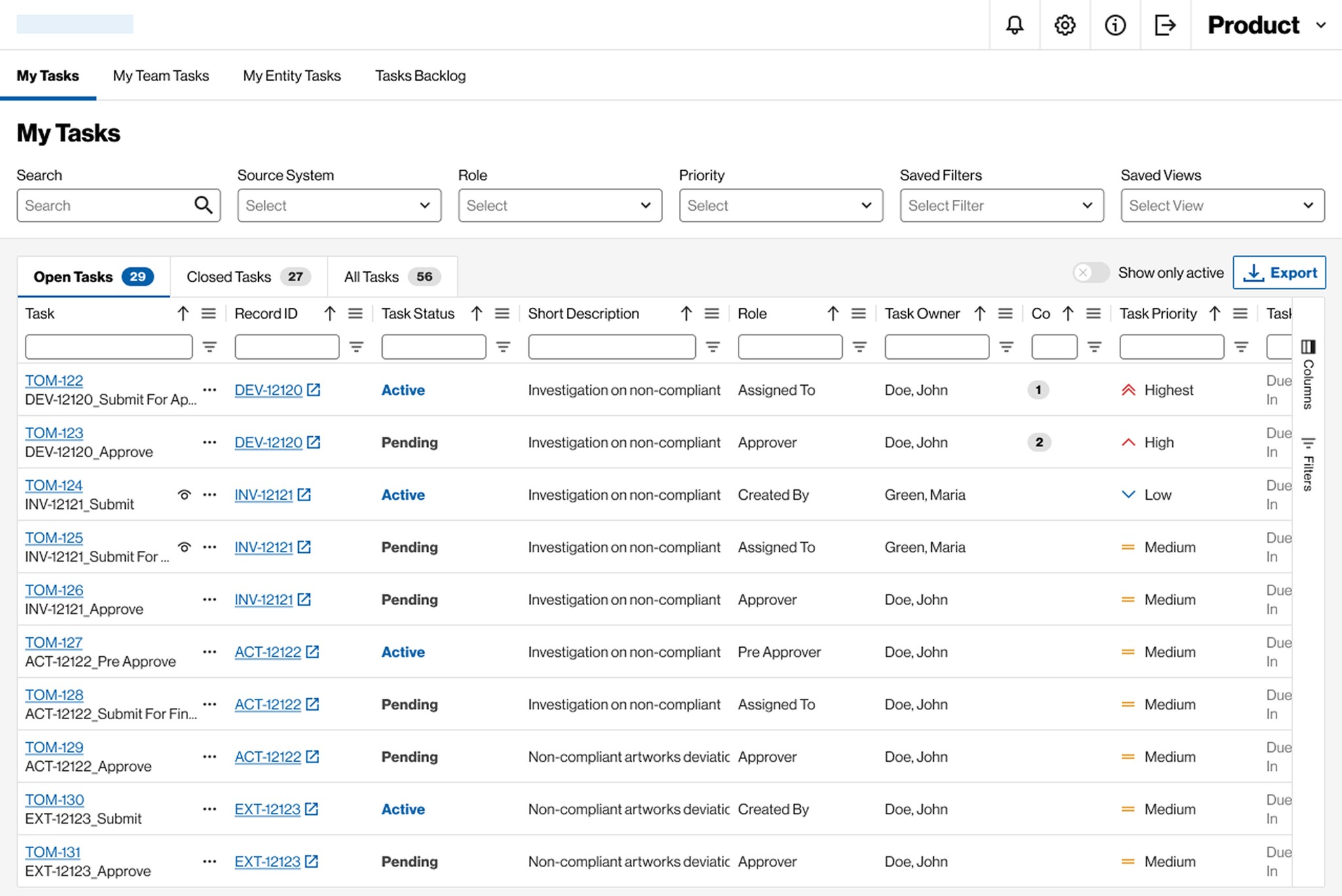
Task: Open the settings gear icon
Action: click(x=1065, y=25)
